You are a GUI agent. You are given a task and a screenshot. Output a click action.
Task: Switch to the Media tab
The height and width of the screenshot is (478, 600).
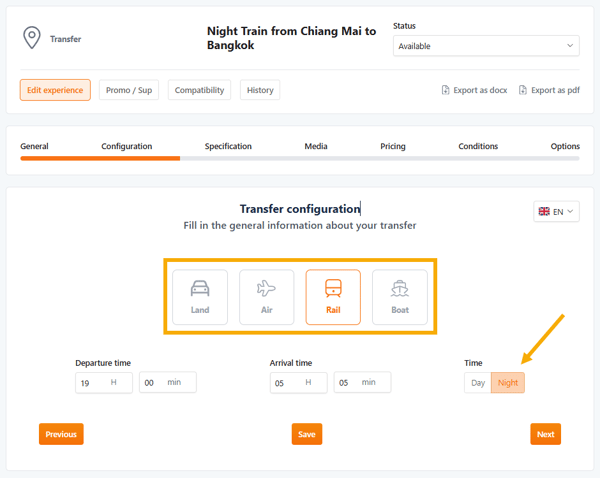[x=316, y=146]
